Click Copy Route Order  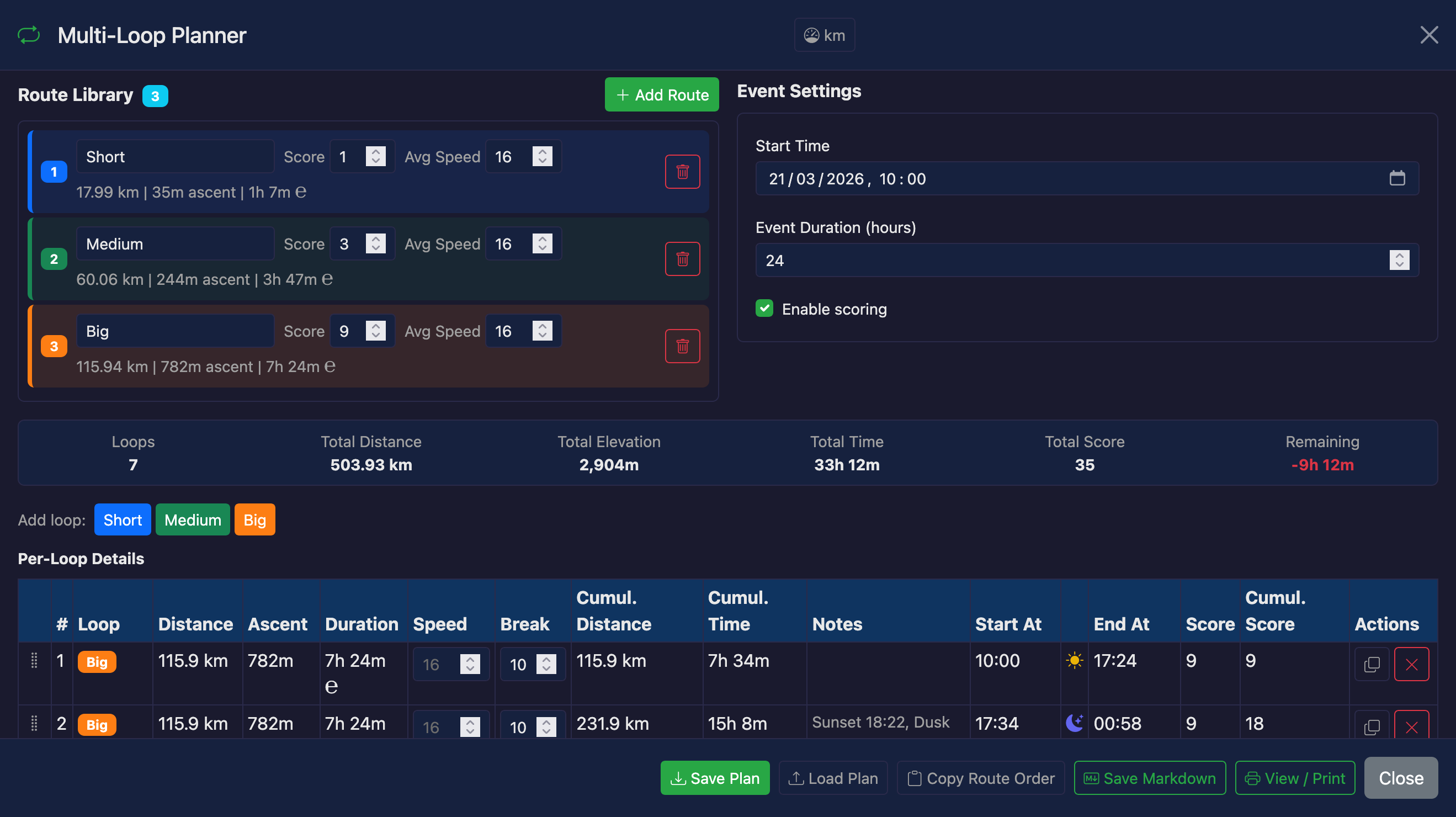click(x=981, y=778)
